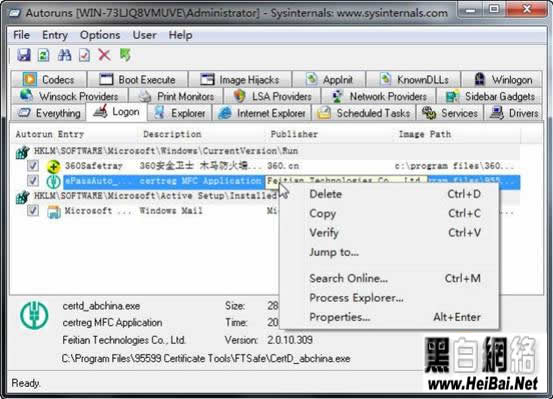Click the Refresh toolbar icon
The height and width of the screenshot is (399, 553).
[x=44, y=55]
